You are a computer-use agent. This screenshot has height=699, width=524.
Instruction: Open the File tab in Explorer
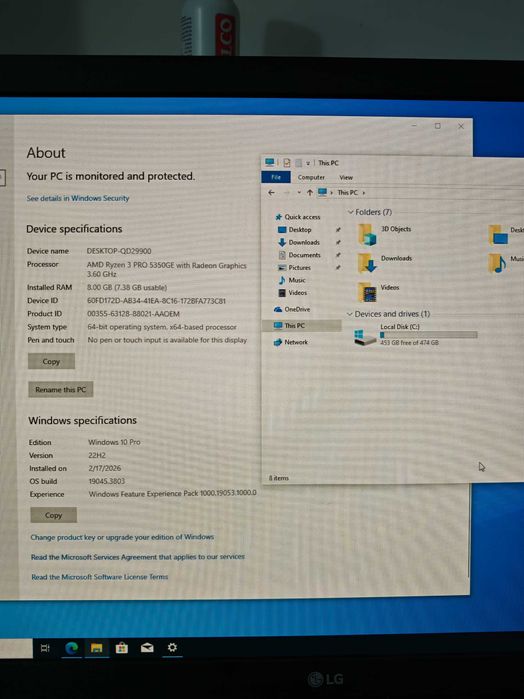276,177
